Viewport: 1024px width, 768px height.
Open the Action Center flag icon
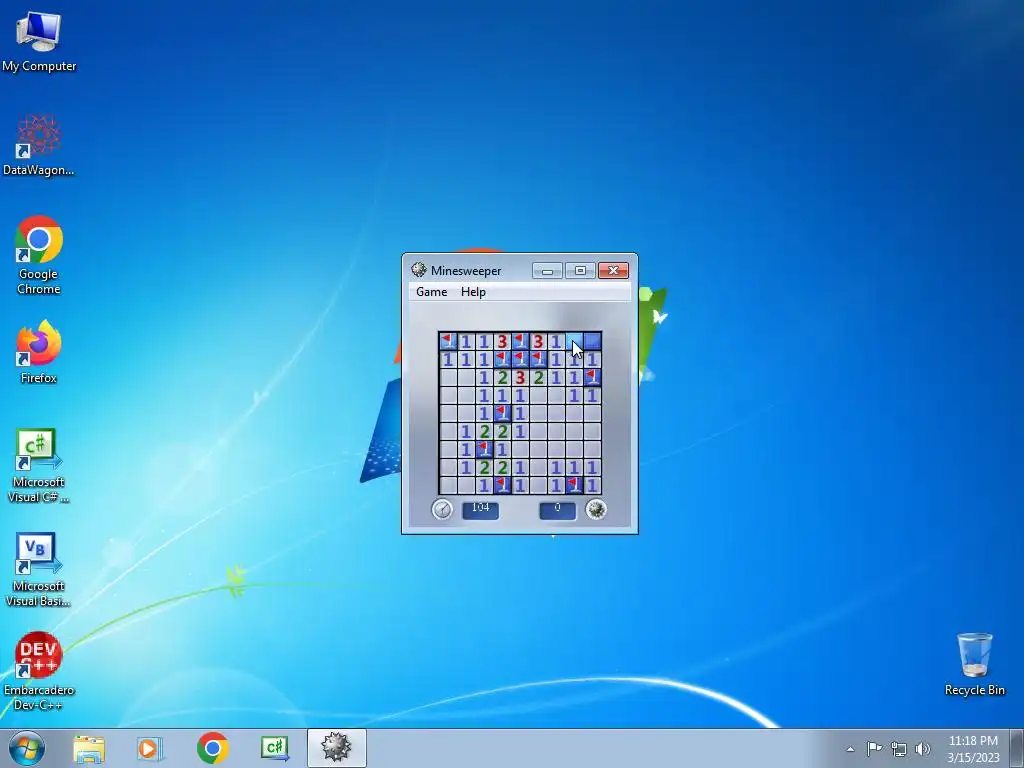[x=874, y=749]
